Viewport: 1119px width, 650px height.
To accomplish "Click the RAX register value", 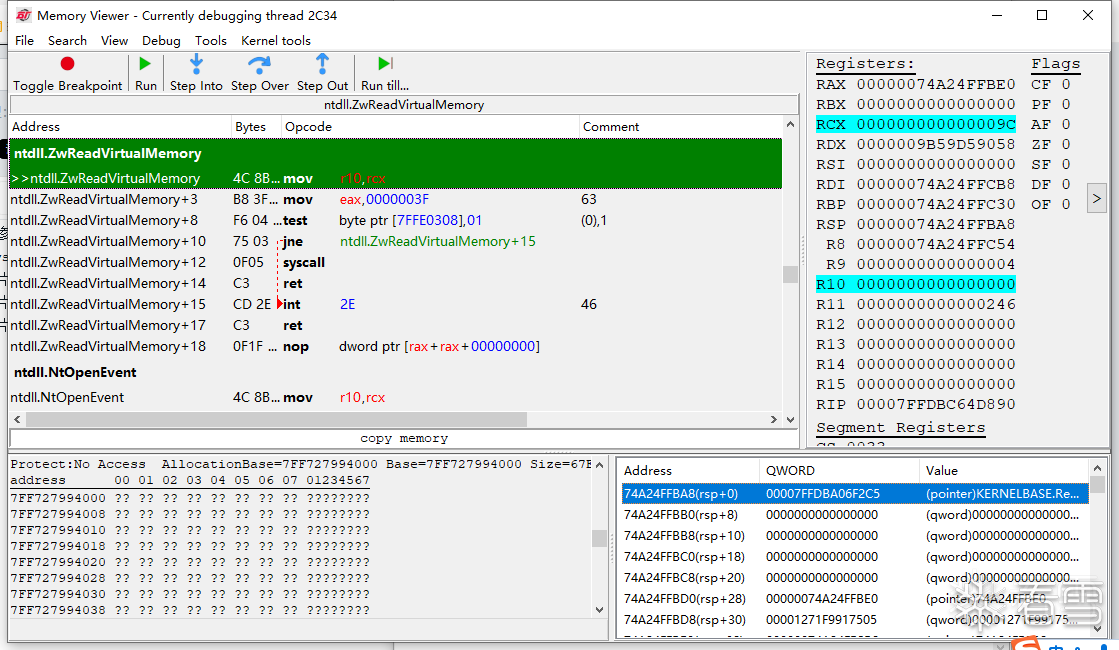I will click(x=936, y=84).
